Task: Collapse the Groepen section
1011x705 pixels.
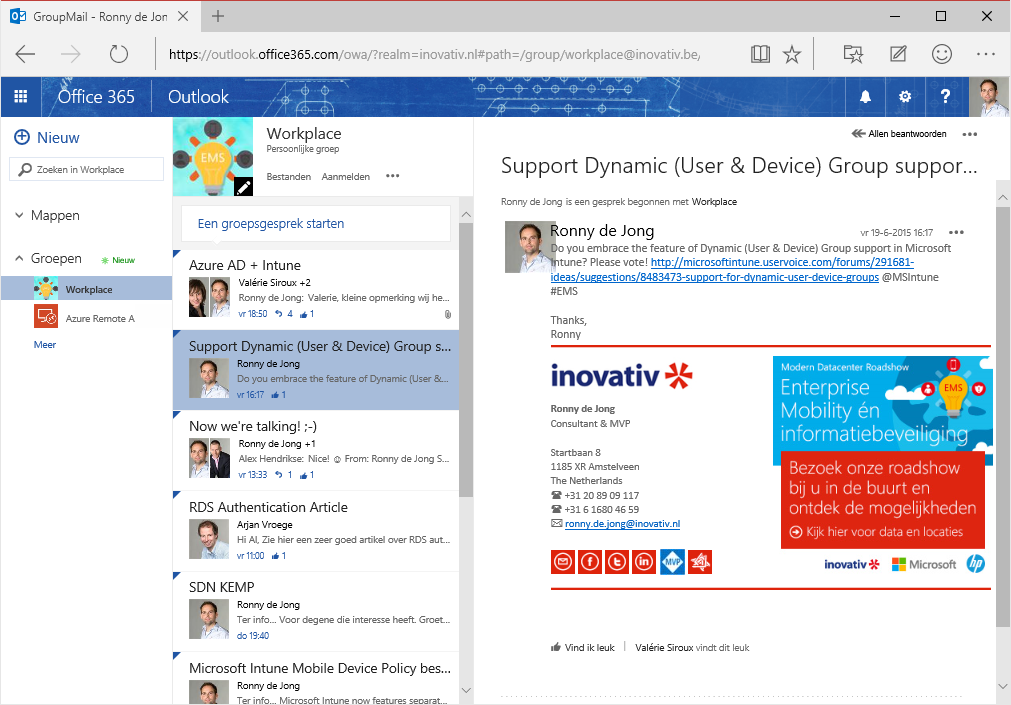Action: pyautogui.click(x=20, y=259)
